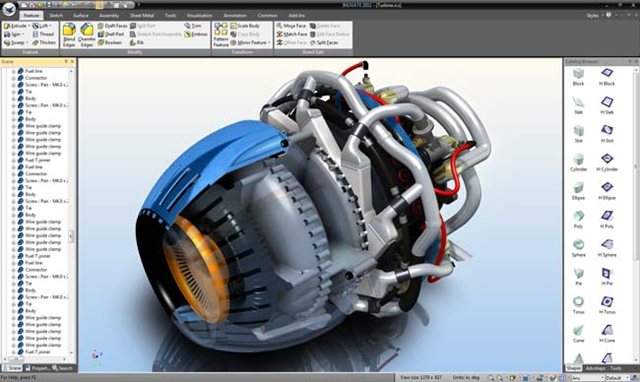Open the Extrude dropdown arrow
Screen dimensions: 640x382
[29, 26]
